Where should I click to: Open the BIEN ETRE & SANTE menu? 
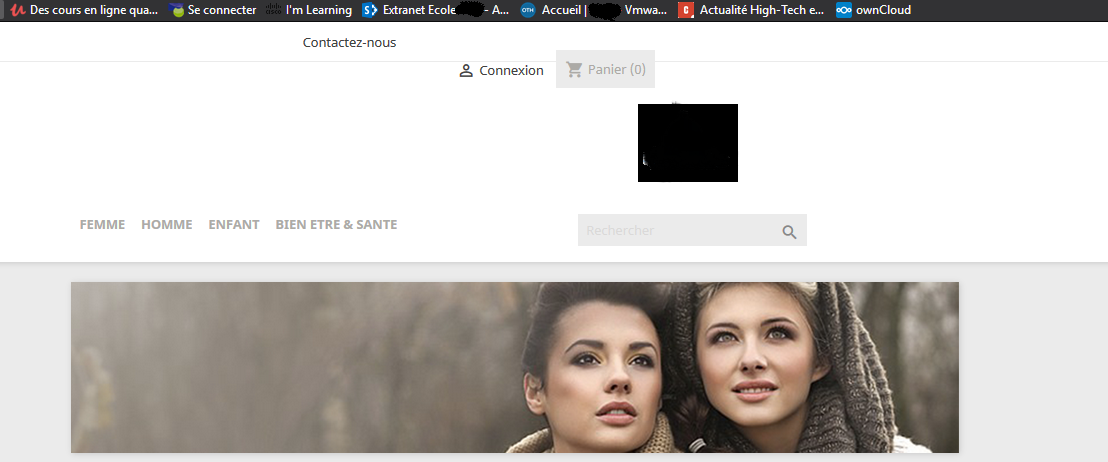pyautogui.click(x=336, y=225)
